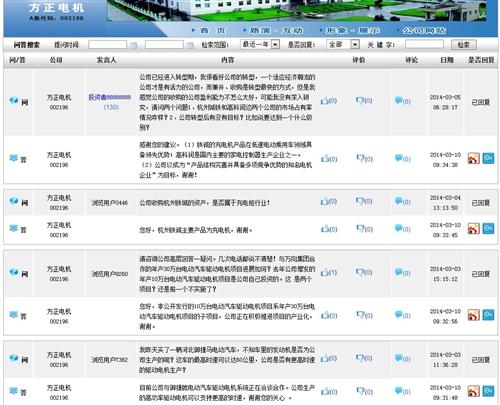Viewport: 500px width, 405px height.
Task: Dislike the answer posted at 09:32:56
Action: click(x=364, y=315)
